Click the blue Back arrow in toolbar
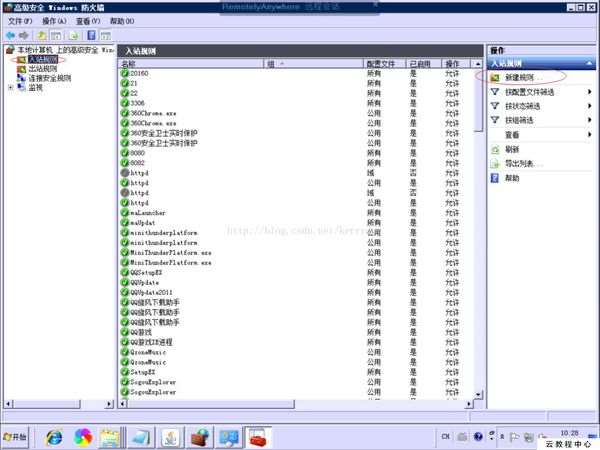 pos(10,36)
